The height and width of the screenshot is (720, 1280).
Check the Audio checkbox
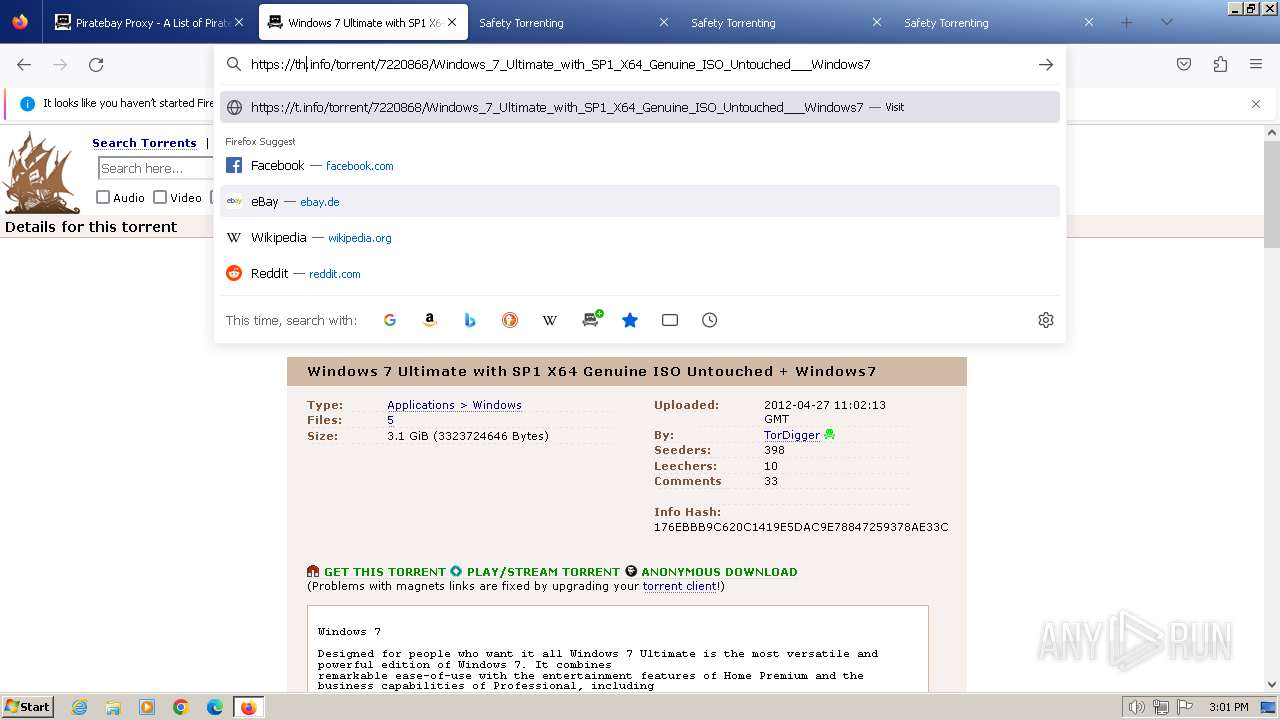103,197
